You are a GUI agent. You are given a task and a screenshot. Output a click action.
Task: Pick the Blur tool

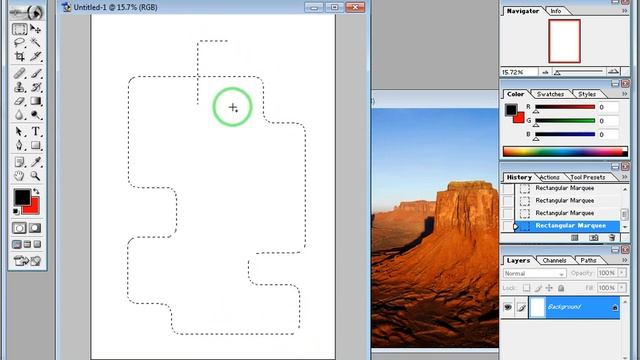(x=19, y=115)
